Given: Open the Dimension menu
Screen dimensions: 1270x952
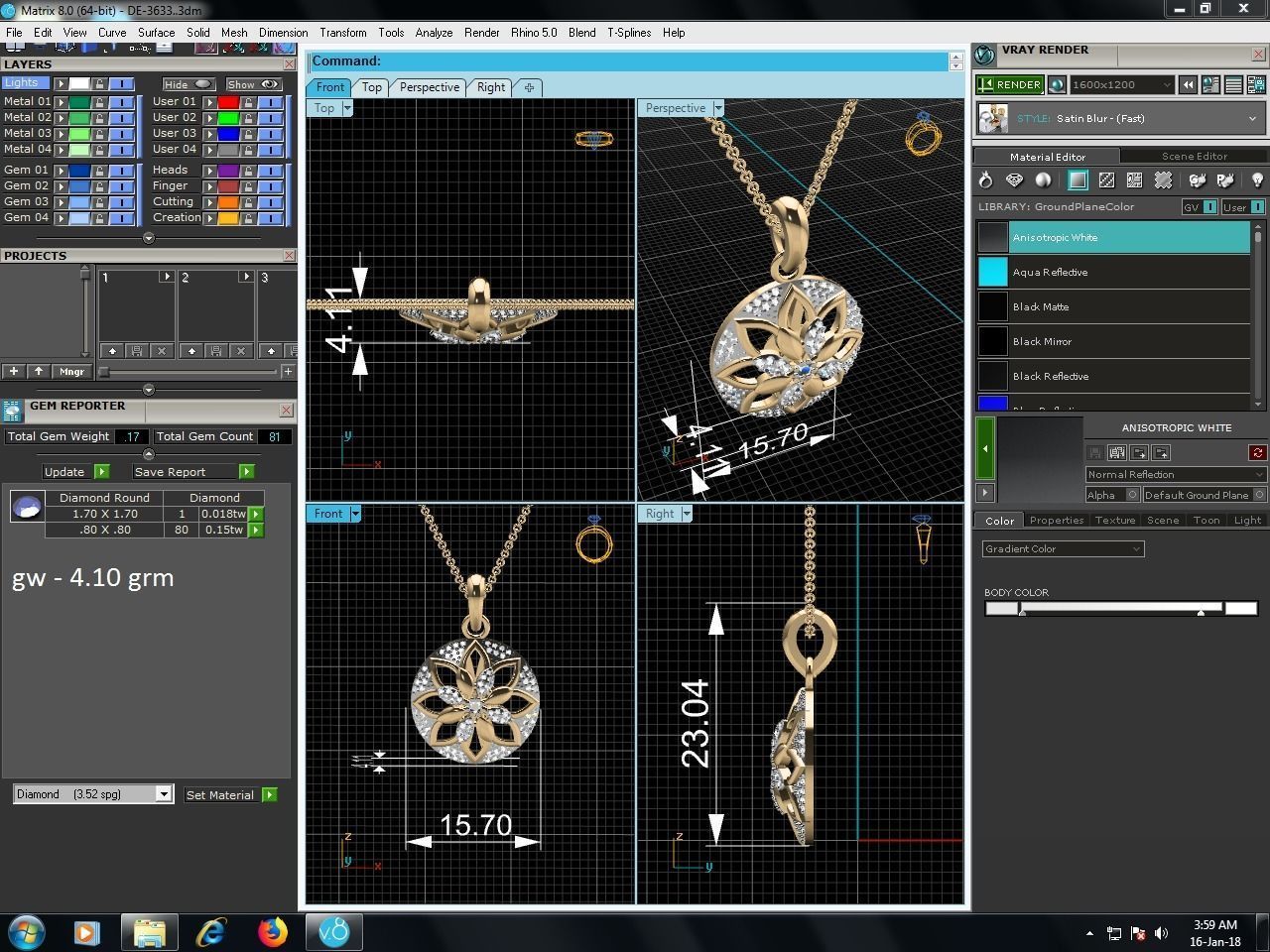Looking at the screenshot, I should coord(283,33).
